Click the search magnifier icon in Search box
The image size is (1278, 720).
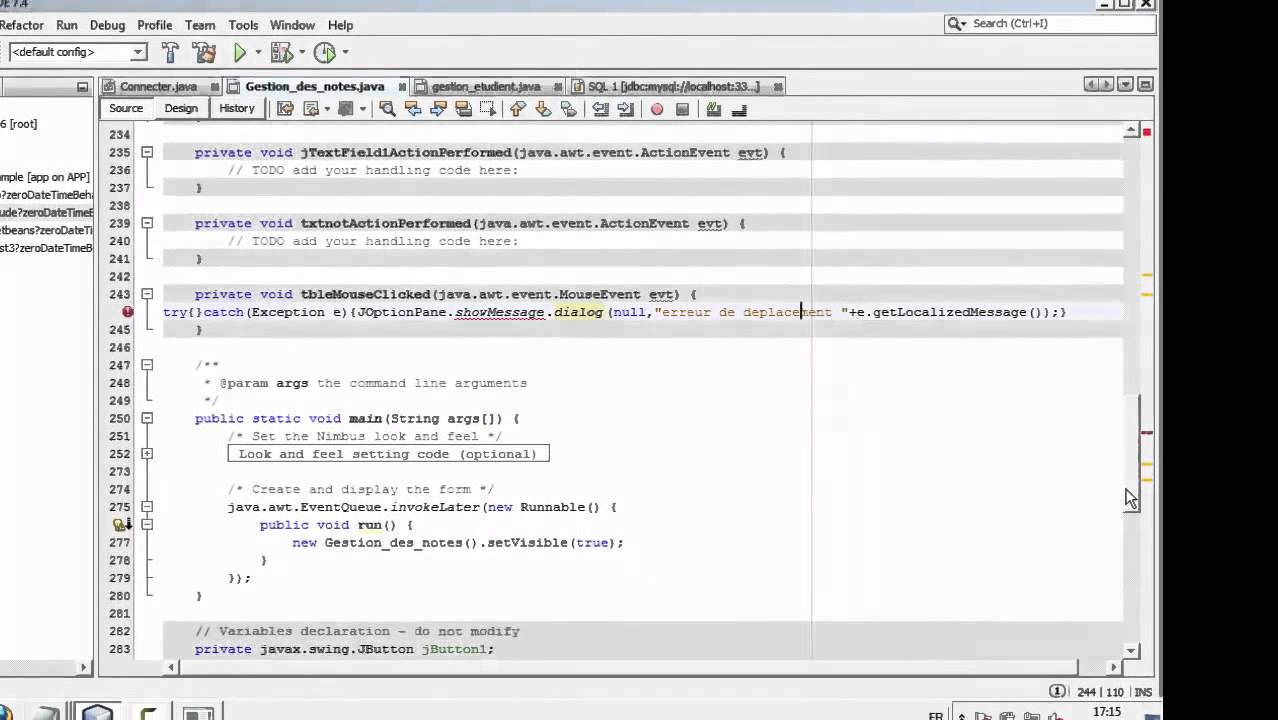pyautogui.click(x=956, y=23)
